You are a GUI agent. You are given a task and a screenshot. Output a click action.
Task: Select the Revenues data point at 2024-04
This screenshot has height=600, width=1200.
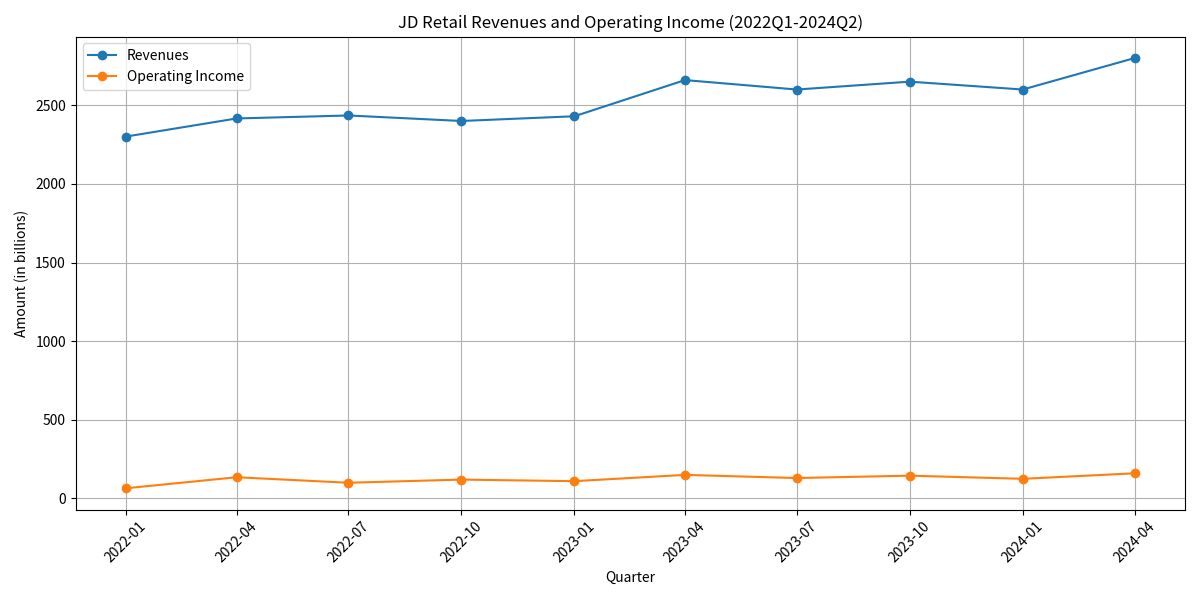pyautogui.click(x=1135, y=58)
